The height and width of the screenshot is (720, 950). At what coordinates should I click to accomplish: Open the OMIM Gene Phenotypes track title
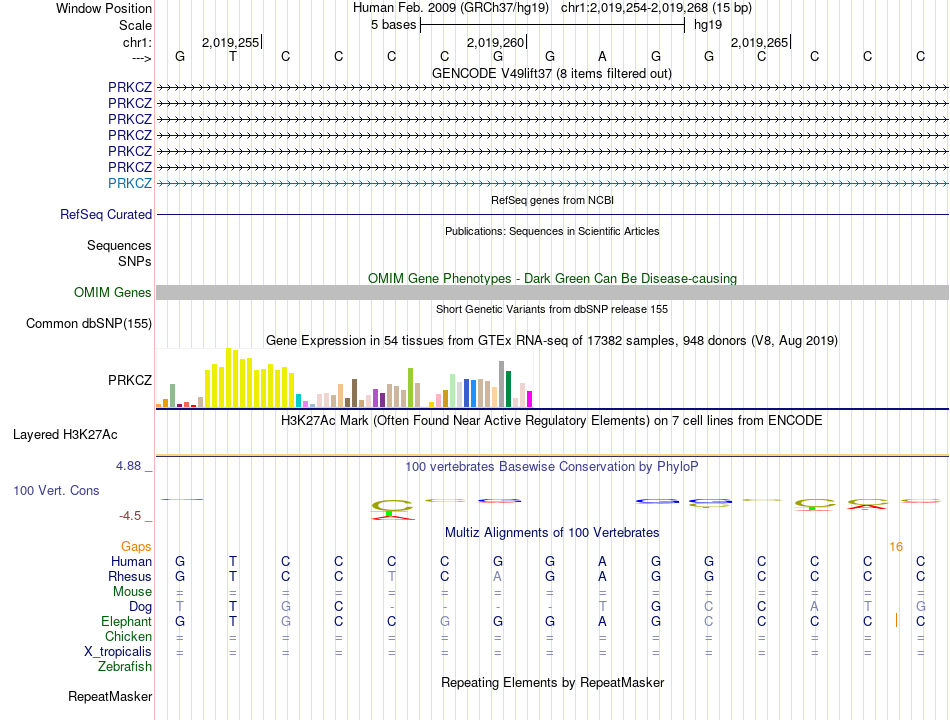coord(552,278)
